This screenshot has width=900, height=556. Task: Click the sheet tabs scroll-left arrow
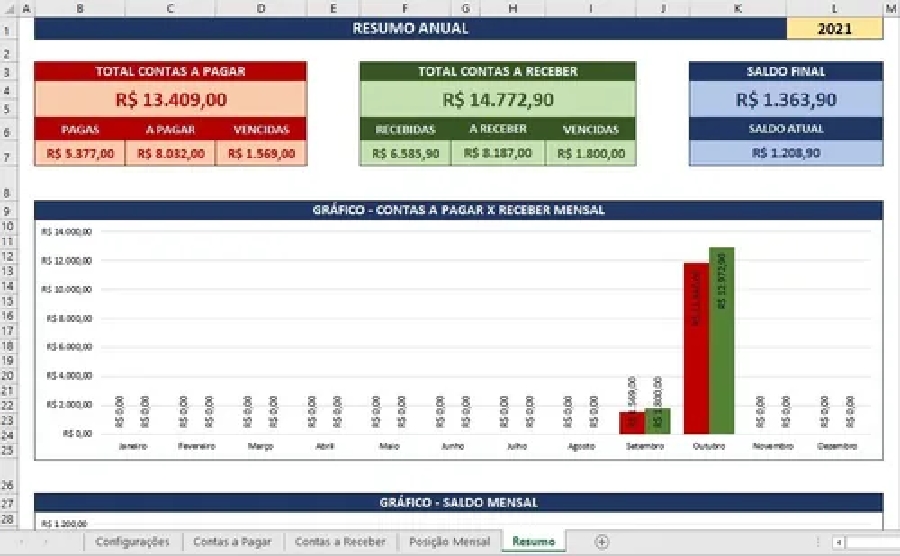[x=21, y=541]
